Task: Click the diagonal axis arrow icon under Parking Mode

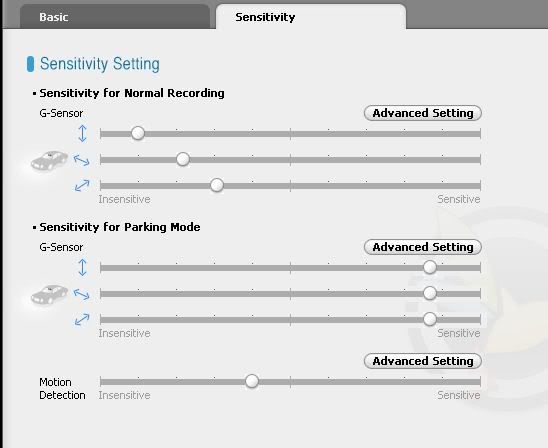Action: coord(82,319)
